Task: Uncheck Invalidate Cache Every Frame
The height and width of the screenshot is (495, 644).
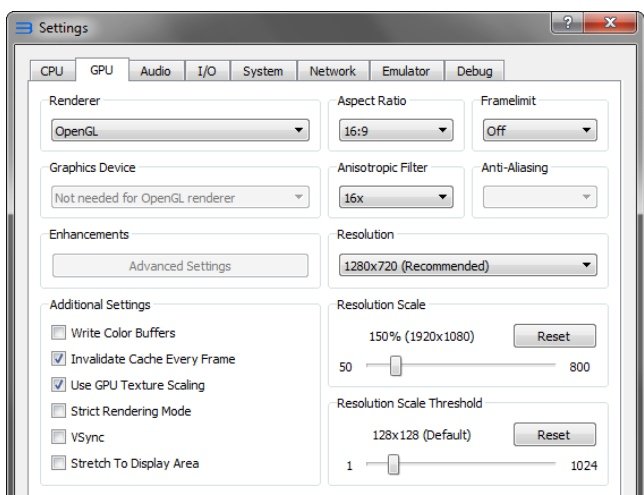Action: (x=59, y=359)
